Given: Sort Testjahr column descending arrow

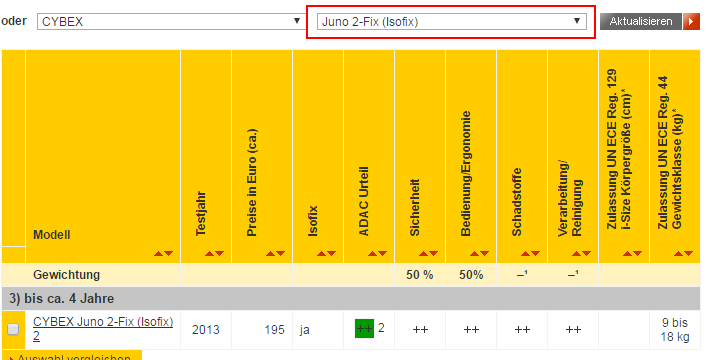Looking at the screenshot, I should point(220,254).
